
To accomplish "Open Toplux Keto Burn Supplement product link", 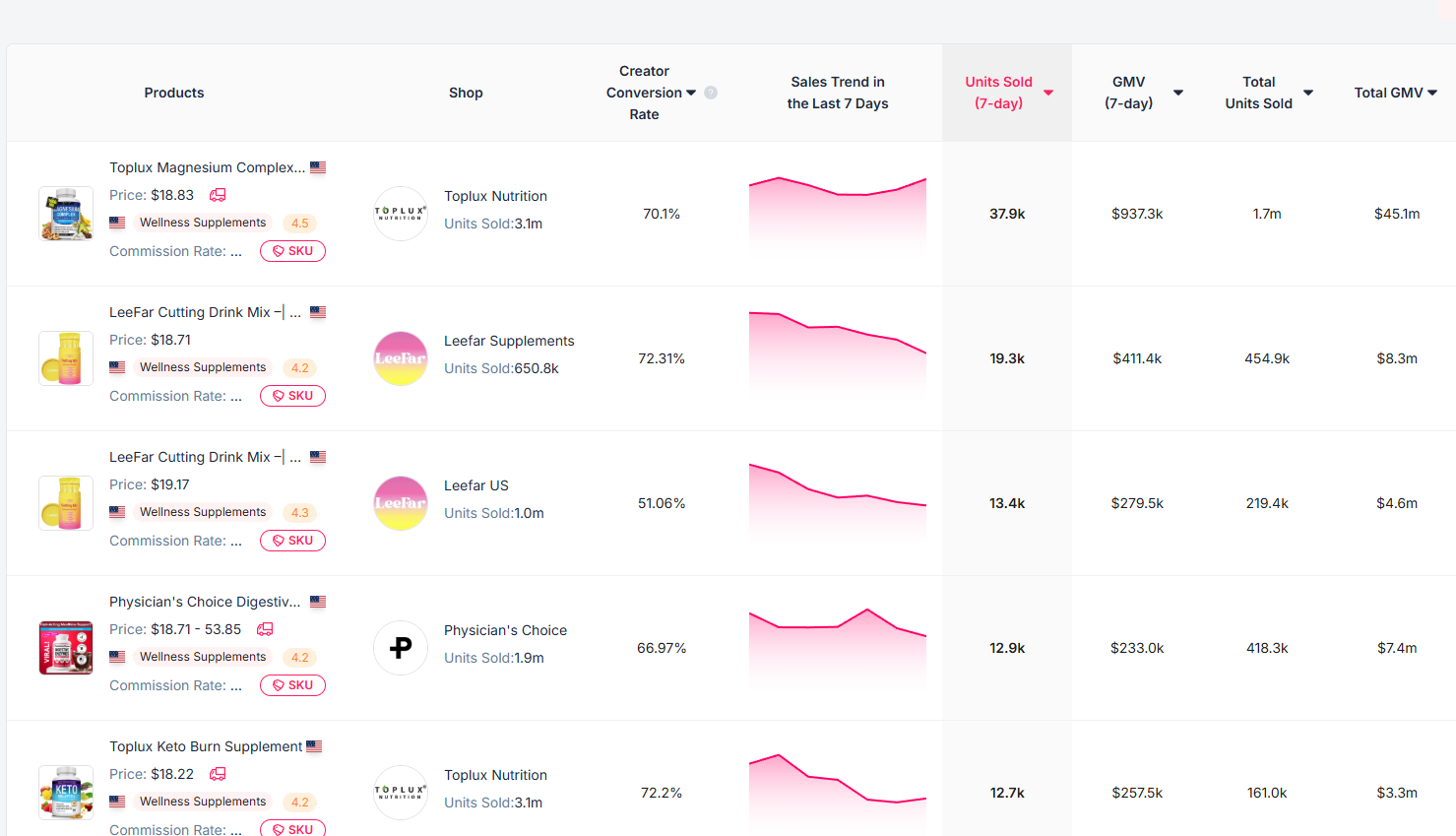I will [x=206, y=746].
